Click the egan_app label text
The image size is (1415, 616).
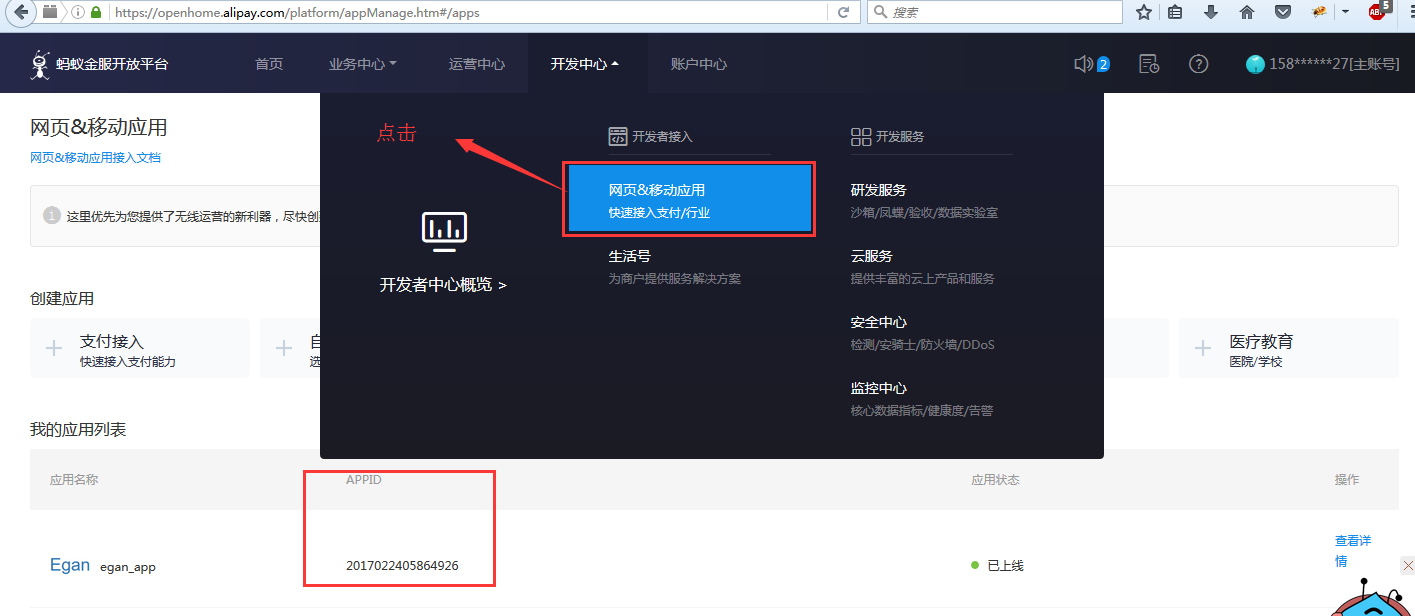point(128,567)
